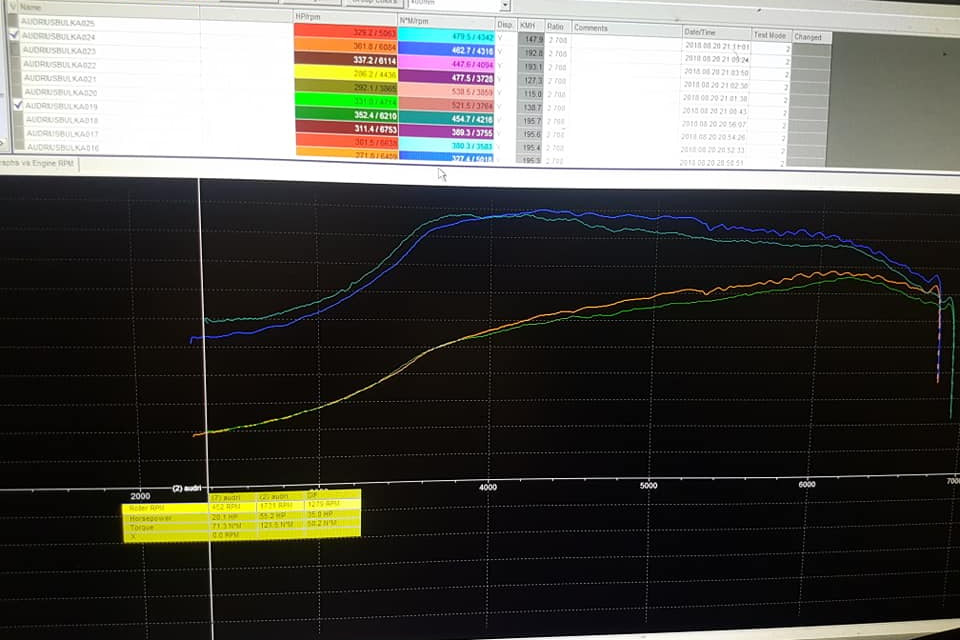The height and width of the screenshot is (640, 960).
Task: Click the HP/rpm column header
Action: tap(309, 17)
